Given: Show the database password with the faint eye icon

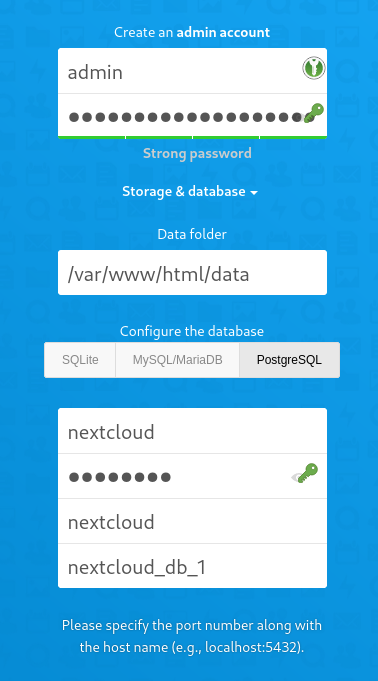Looking at the screenshot, I should pyautogui.click(x=296, y=478).
